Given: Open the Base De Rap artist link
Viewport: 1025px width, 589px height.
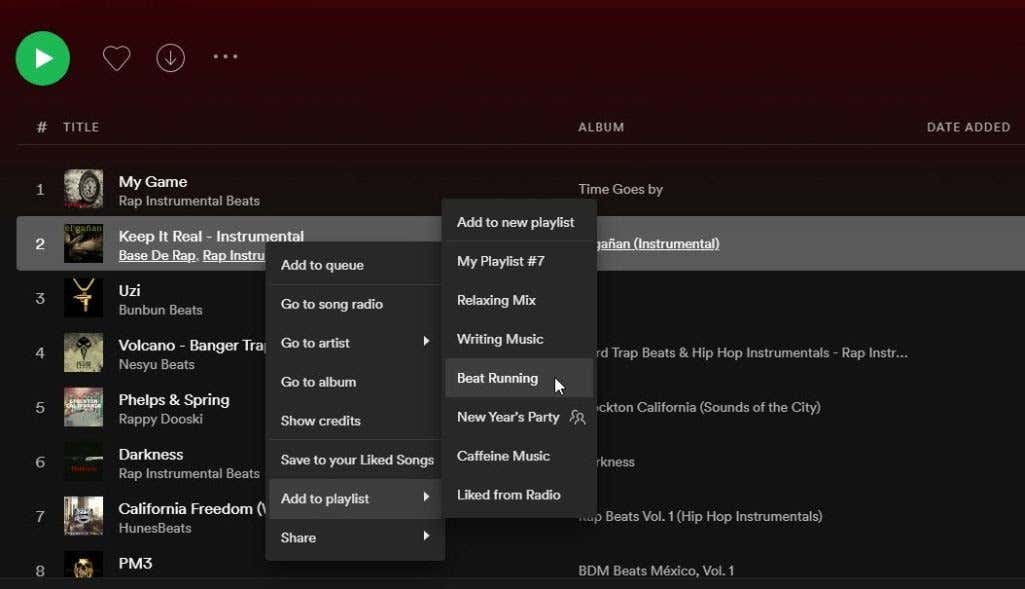Looking at the screenshot, I should click(x=156, y=256).
